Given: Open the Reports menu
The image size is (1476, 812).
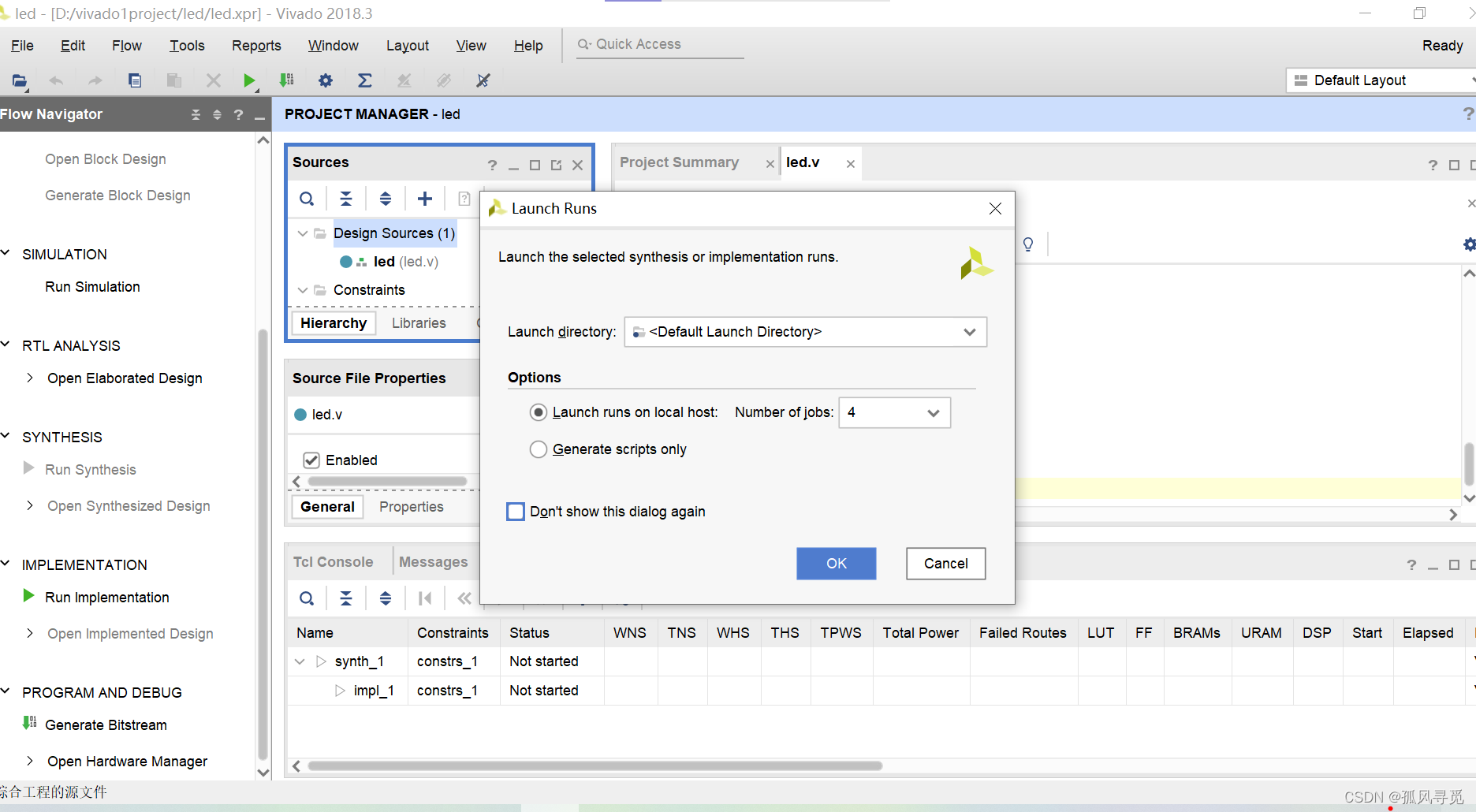Looking at the screenshot, I should coord(256,46).
